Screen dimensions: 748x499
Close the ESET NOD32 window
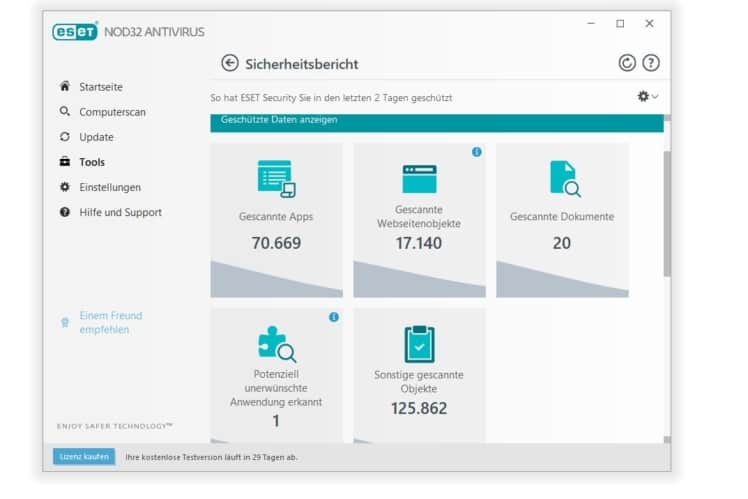pyautogui.click(x=649, y=23)
